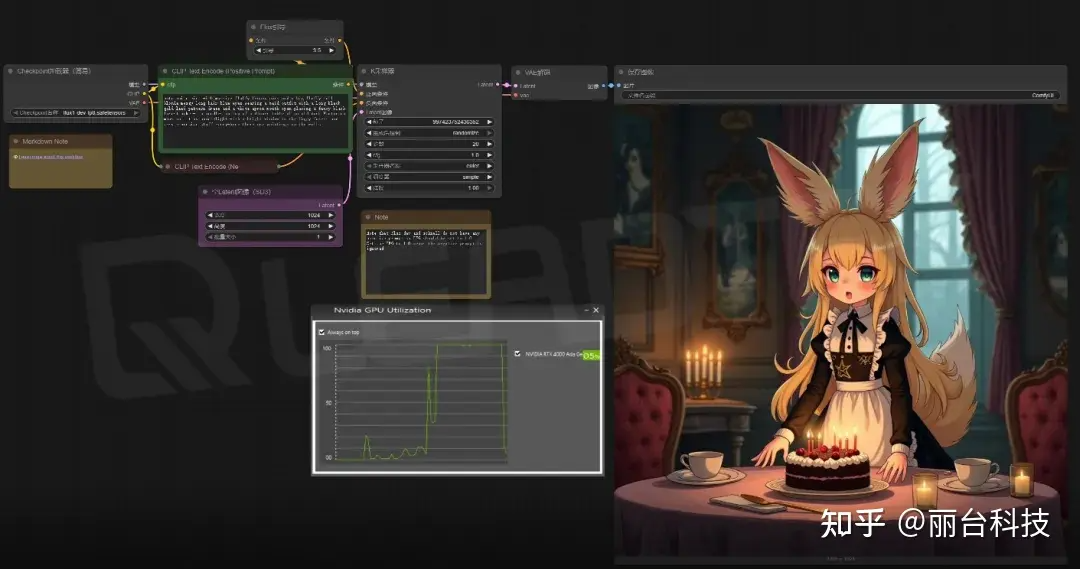Click the denoise 1.00 value field

pos(429,188)
